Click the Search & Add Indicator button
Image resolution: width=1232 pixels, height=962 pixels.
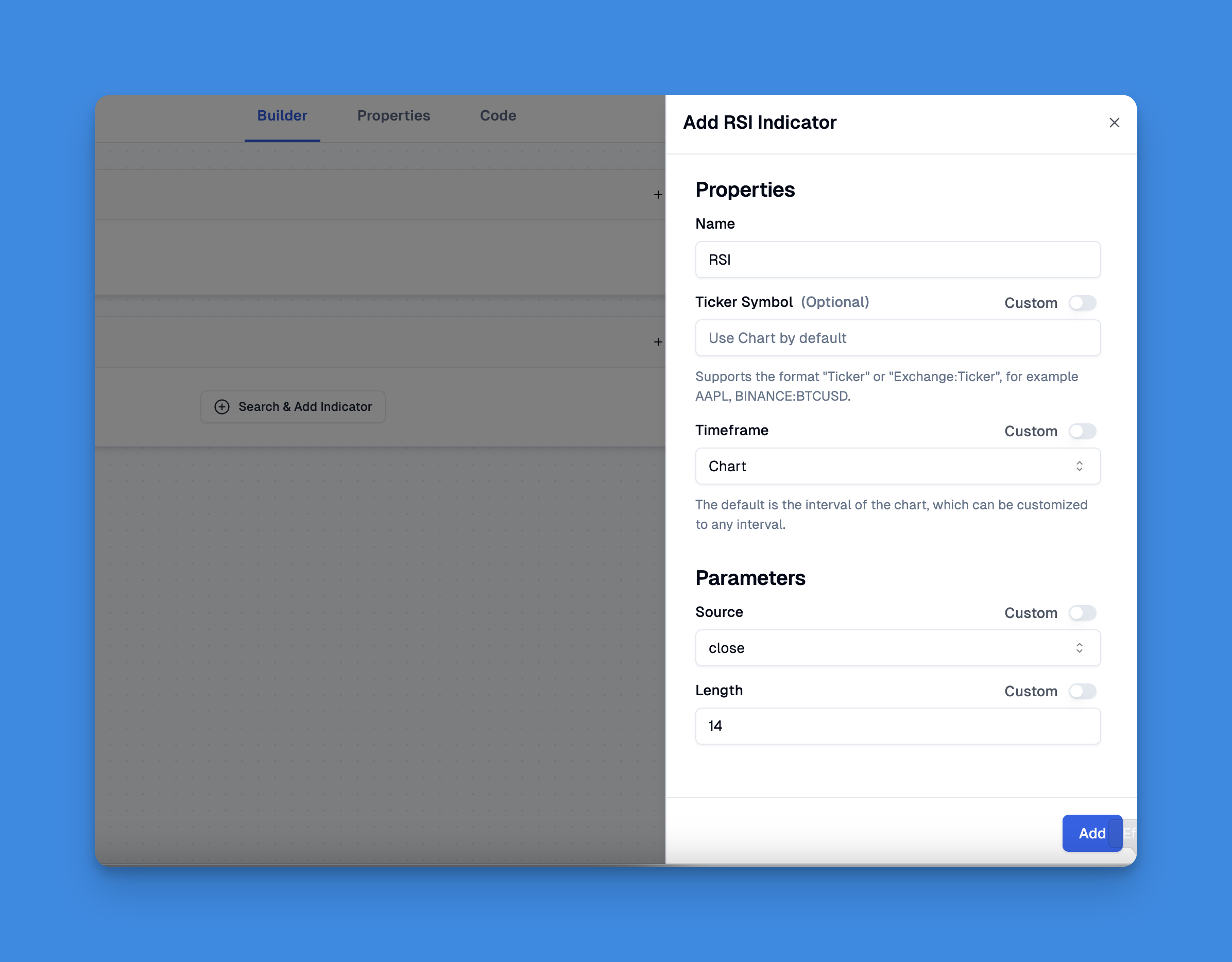pyautogui.click(x=293, y=406)
